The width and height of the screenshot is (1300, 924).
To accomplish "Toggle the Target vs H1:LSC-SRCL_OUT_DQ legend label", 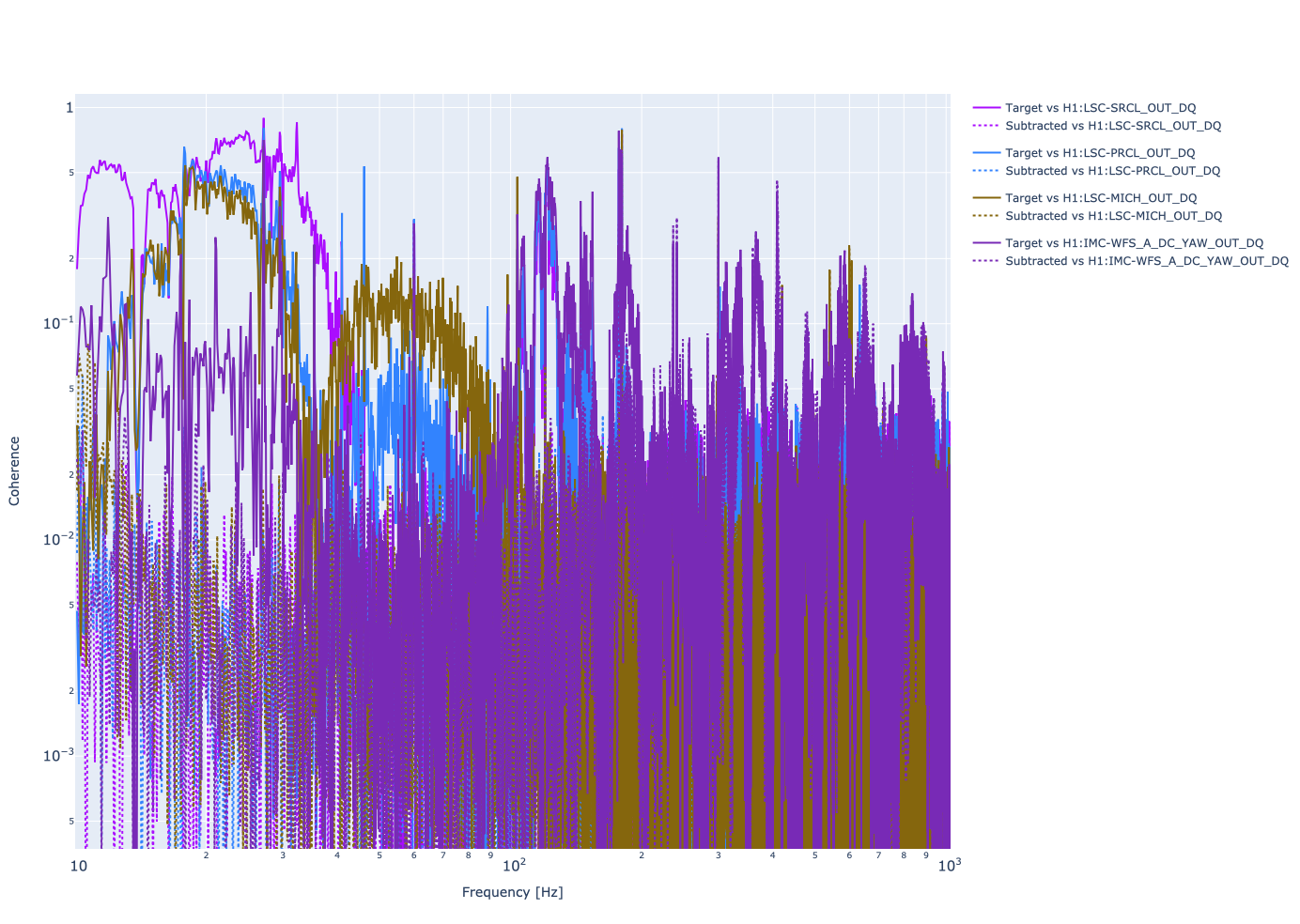I will [x=1100, y=108].
